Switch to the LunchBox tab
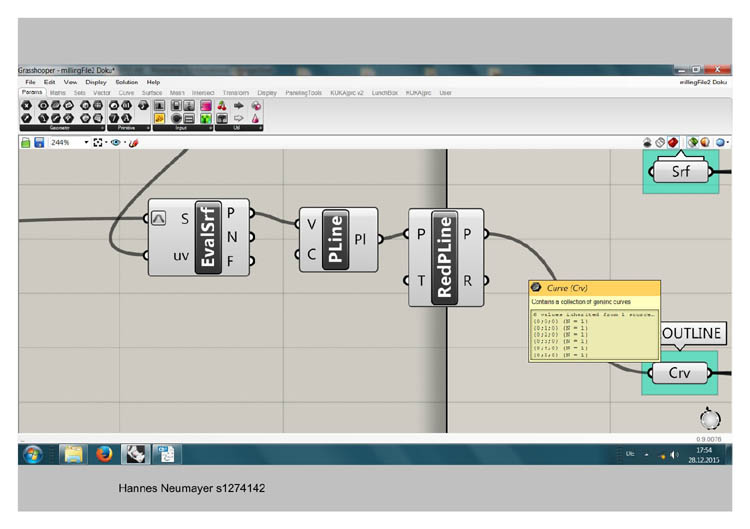Viewport: 750px width, 529px height. pos(385,93)
